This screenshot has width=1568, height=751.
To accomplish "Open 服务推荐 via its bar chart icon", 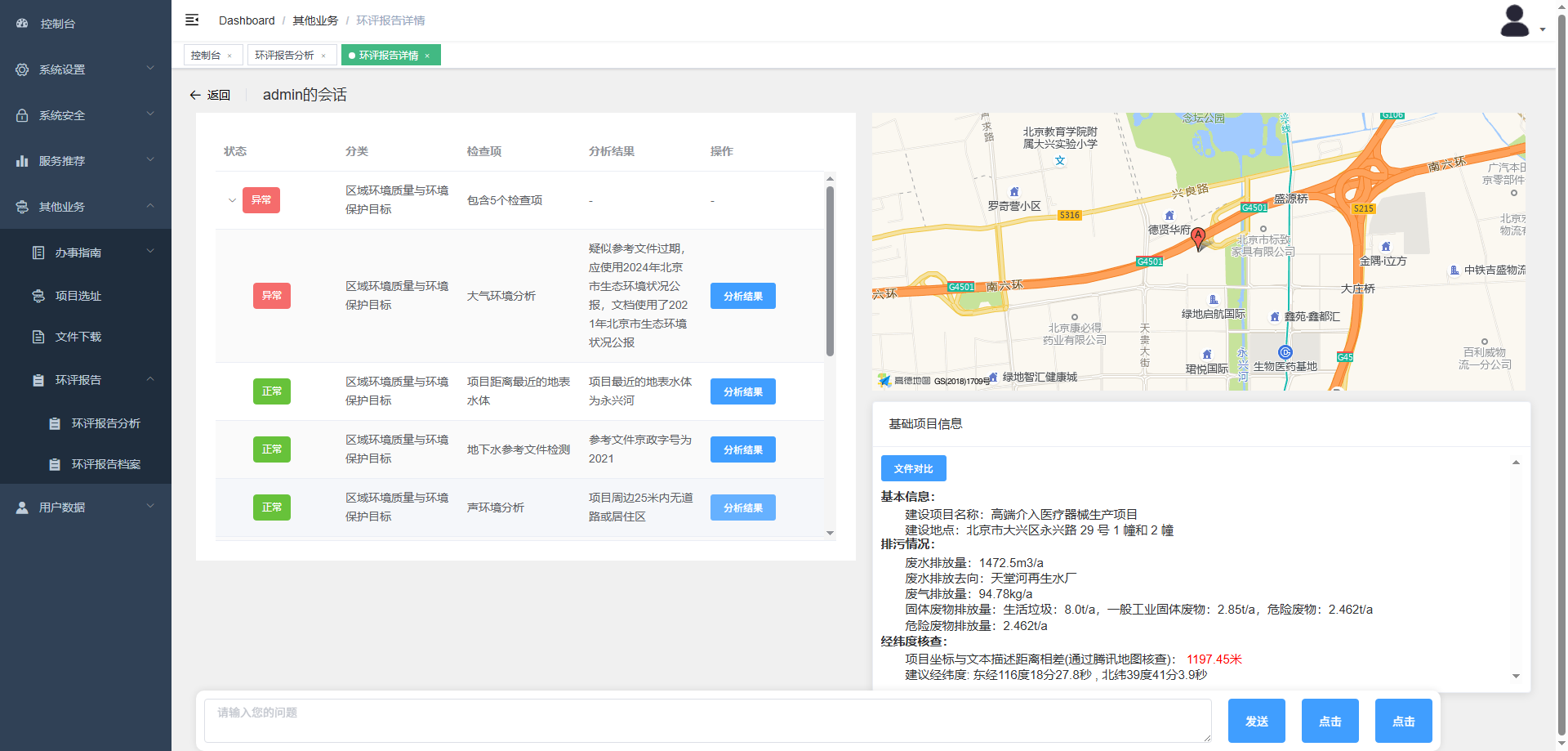I will [21, 160].
